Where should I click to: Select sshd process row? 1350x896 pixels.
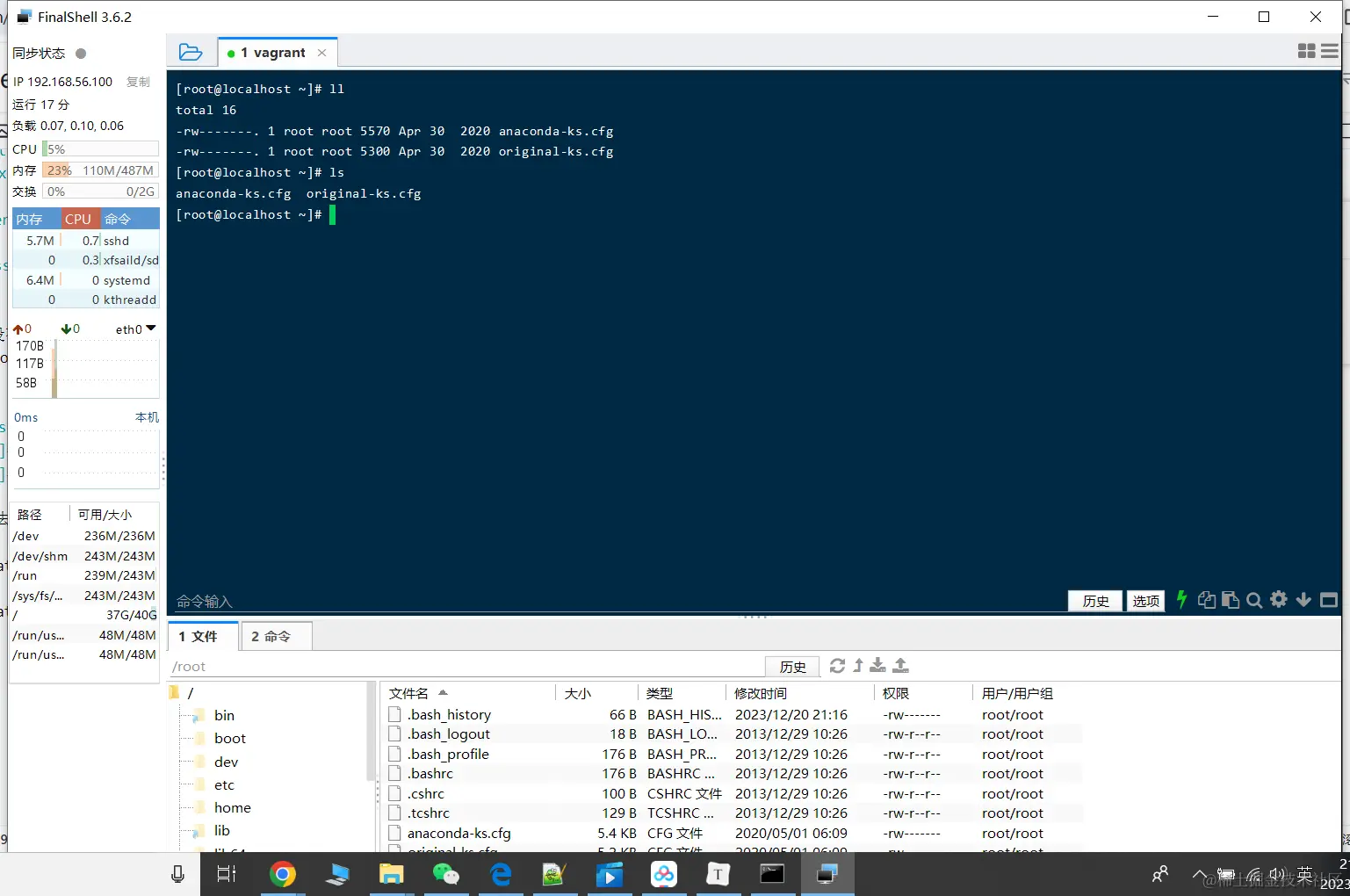(86, 241)
